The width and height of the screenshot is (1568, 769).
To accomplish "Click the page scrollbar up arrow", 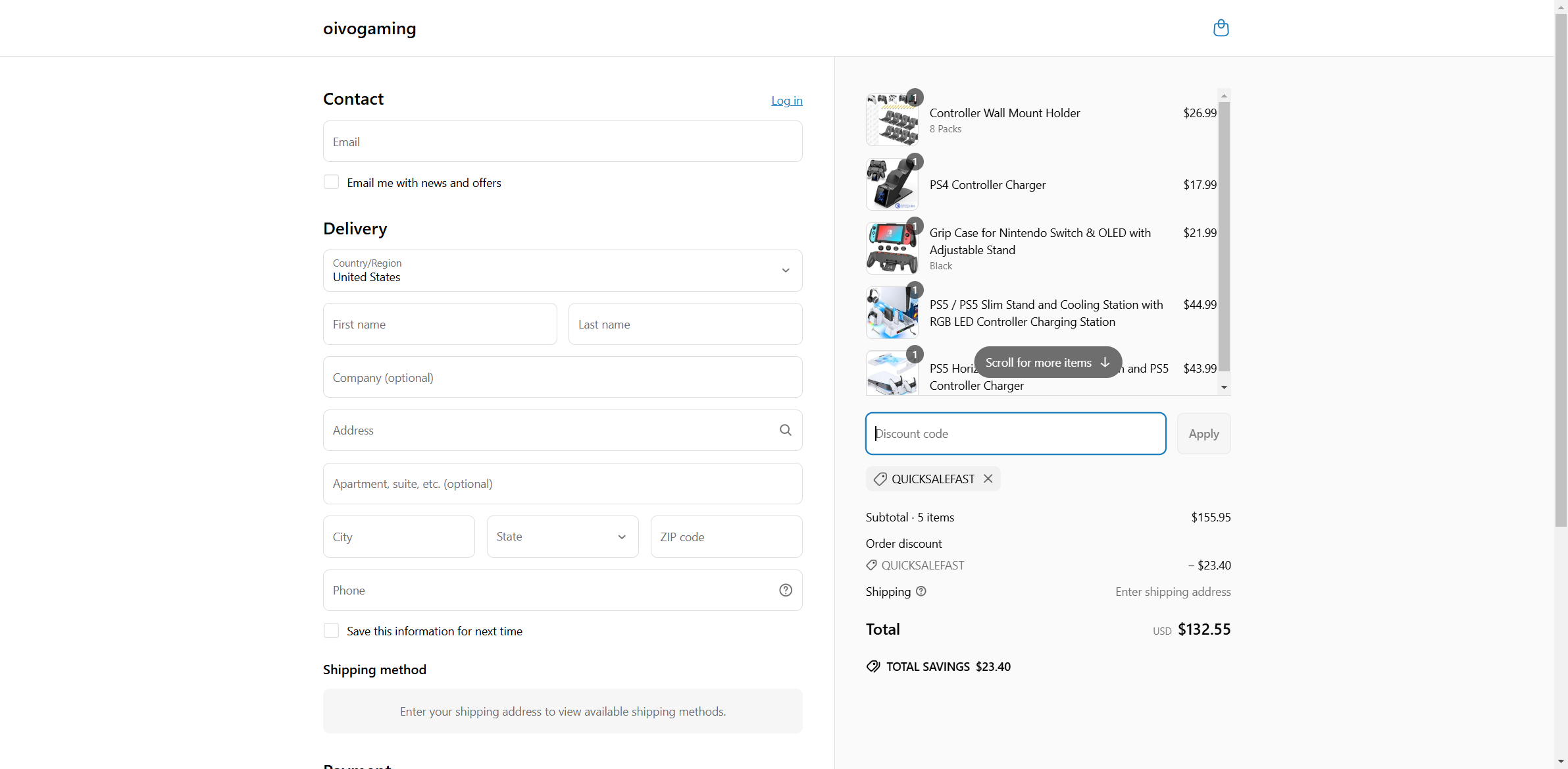I will tap(1561, 7).
